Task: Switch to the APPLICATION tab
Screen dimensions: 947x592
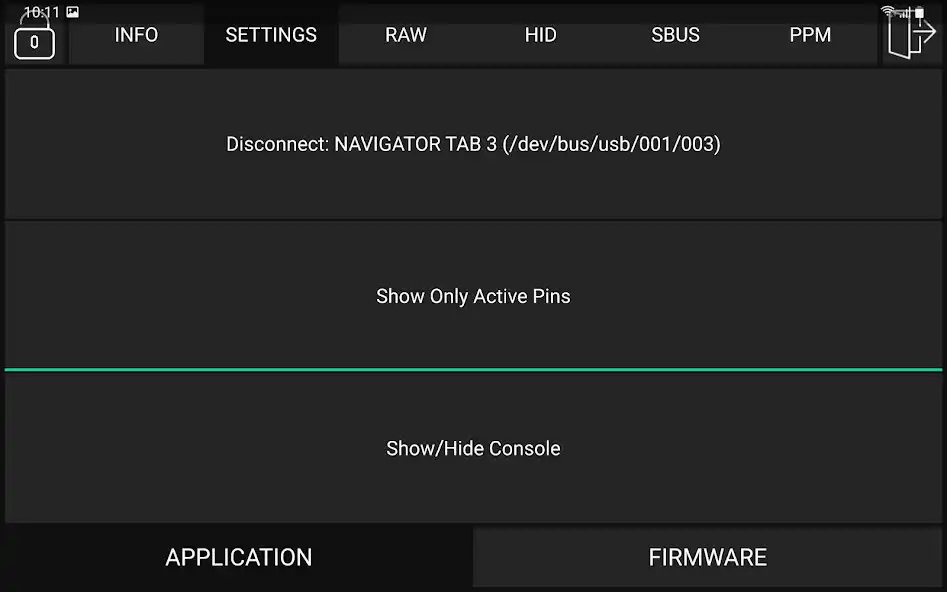Action: [238, 557]
